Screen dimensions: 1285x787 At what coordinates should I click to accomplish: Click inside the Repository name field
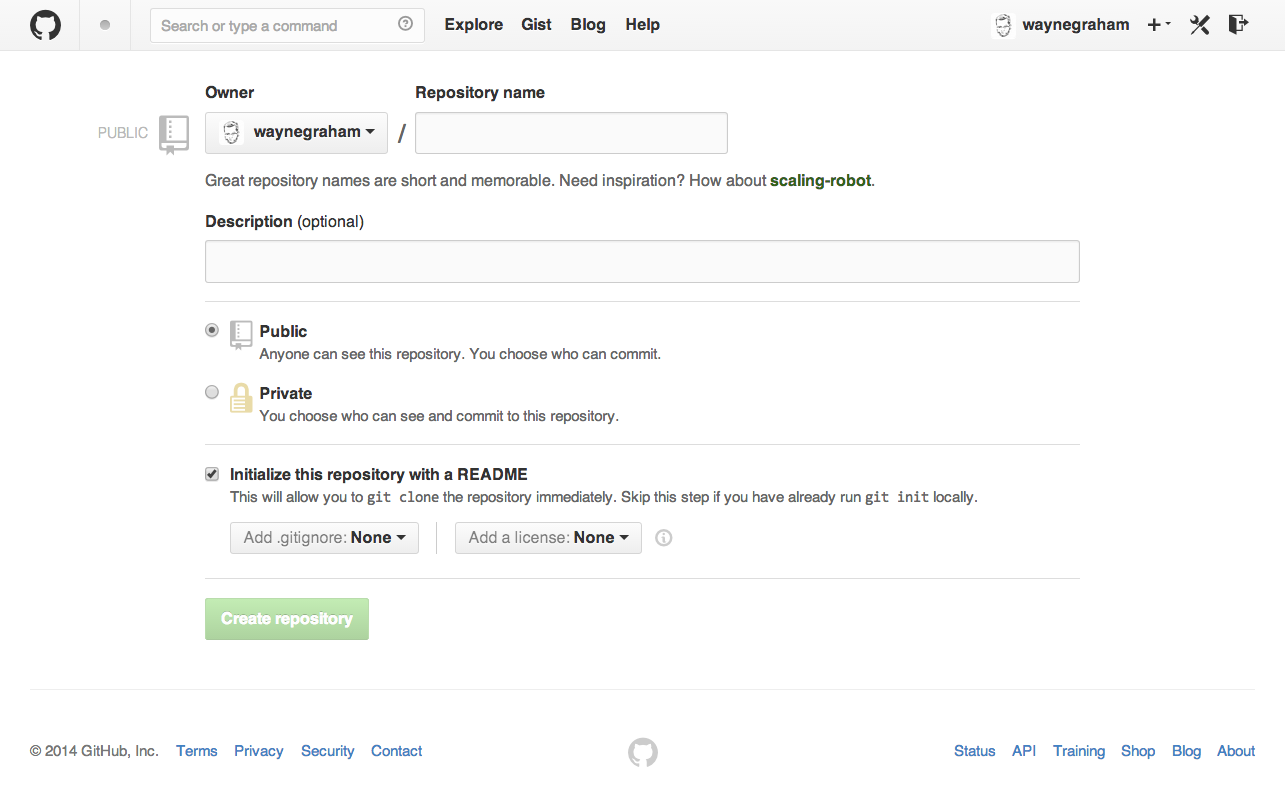(570, 132)
